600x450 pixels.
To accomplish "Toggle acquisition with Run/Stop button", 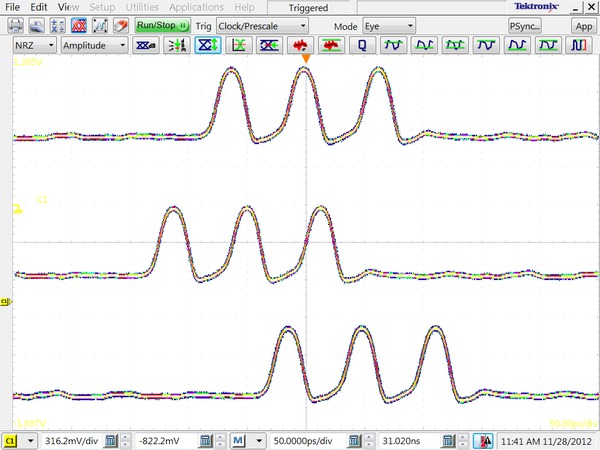I will tap(163, 25).
